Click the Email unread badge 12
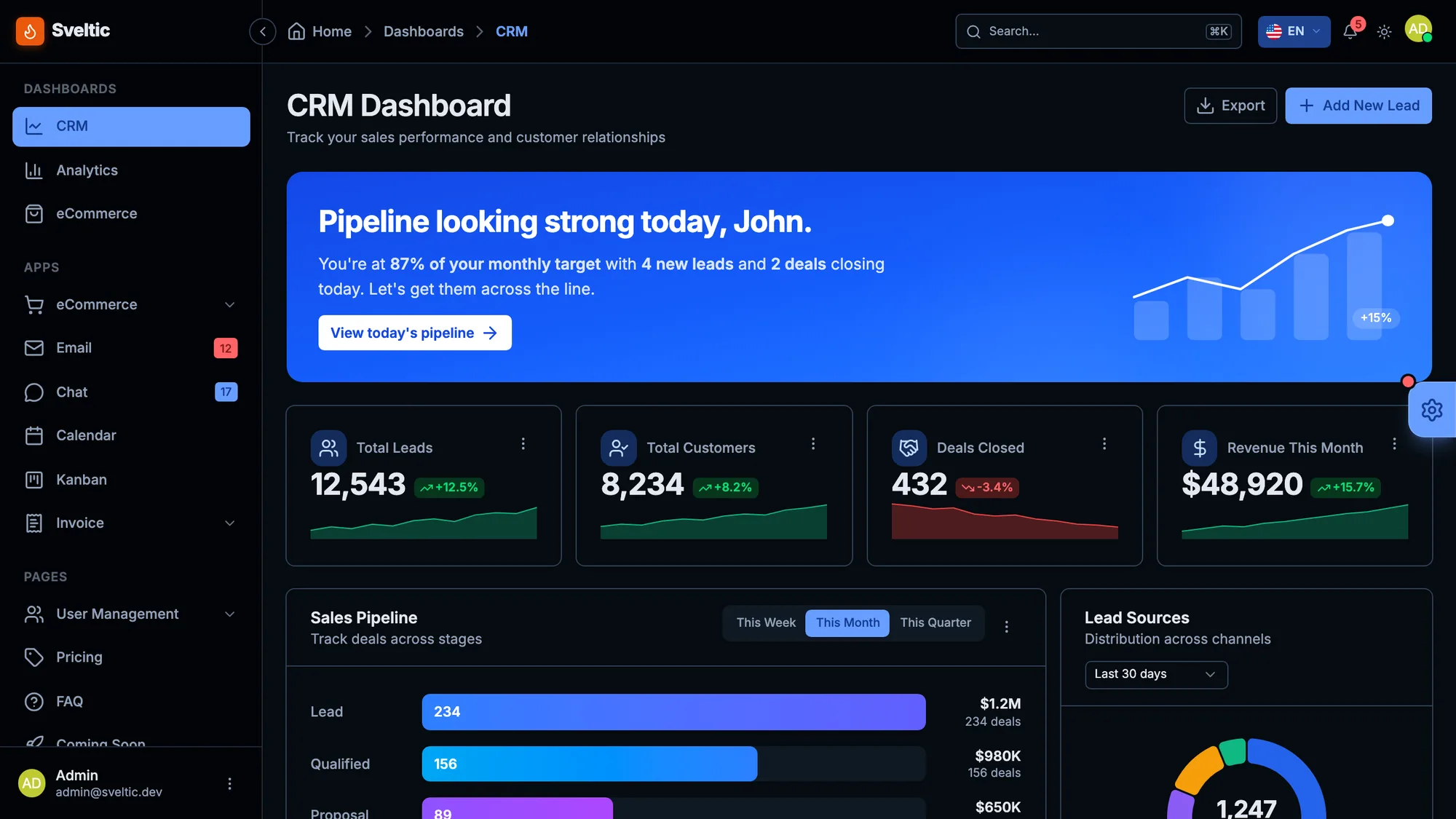1456x819 pixels. tap(226, 348)
